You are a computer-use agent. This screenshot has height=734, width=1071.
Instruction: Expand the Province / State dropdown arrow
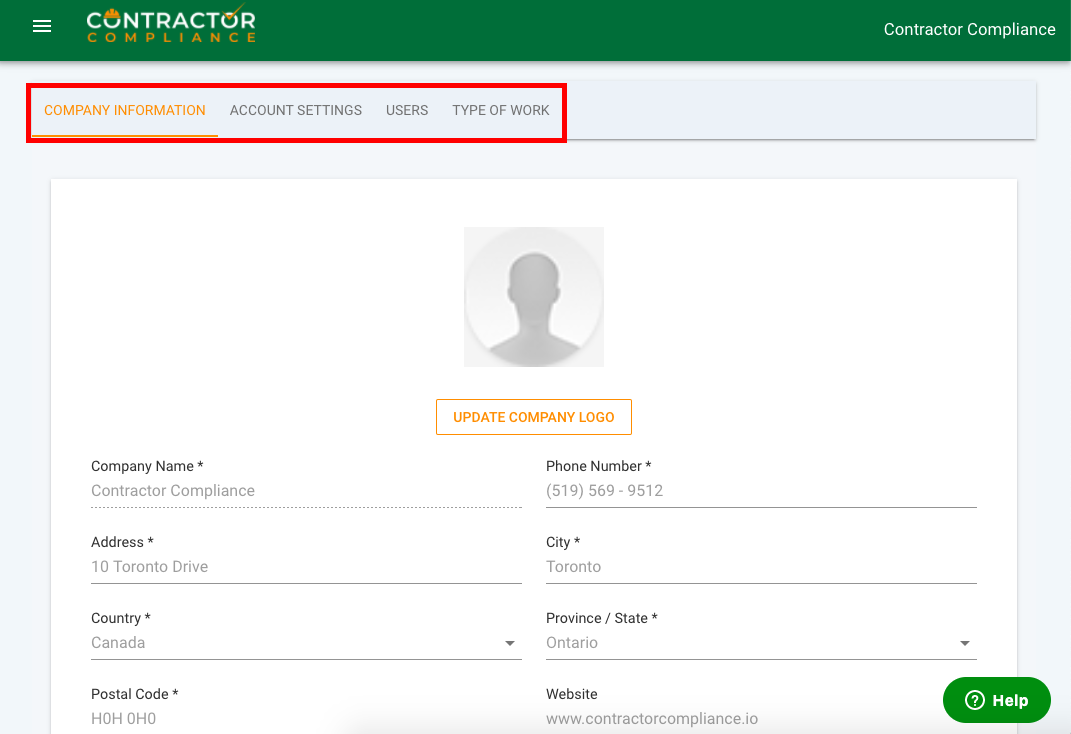(x=965, y=644)
